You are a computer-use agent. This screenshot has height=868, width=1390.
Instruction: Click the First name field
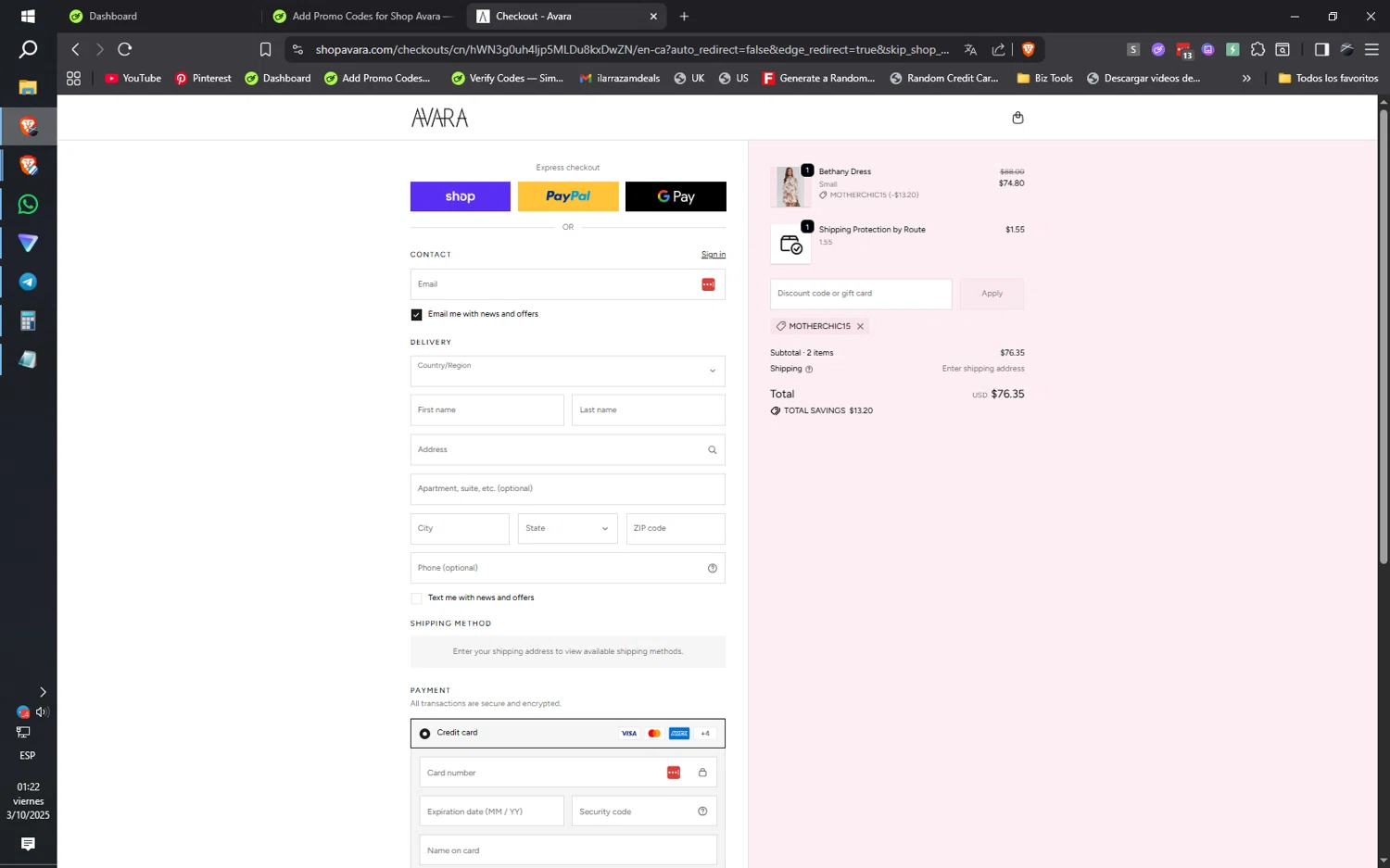pos(486,410)
